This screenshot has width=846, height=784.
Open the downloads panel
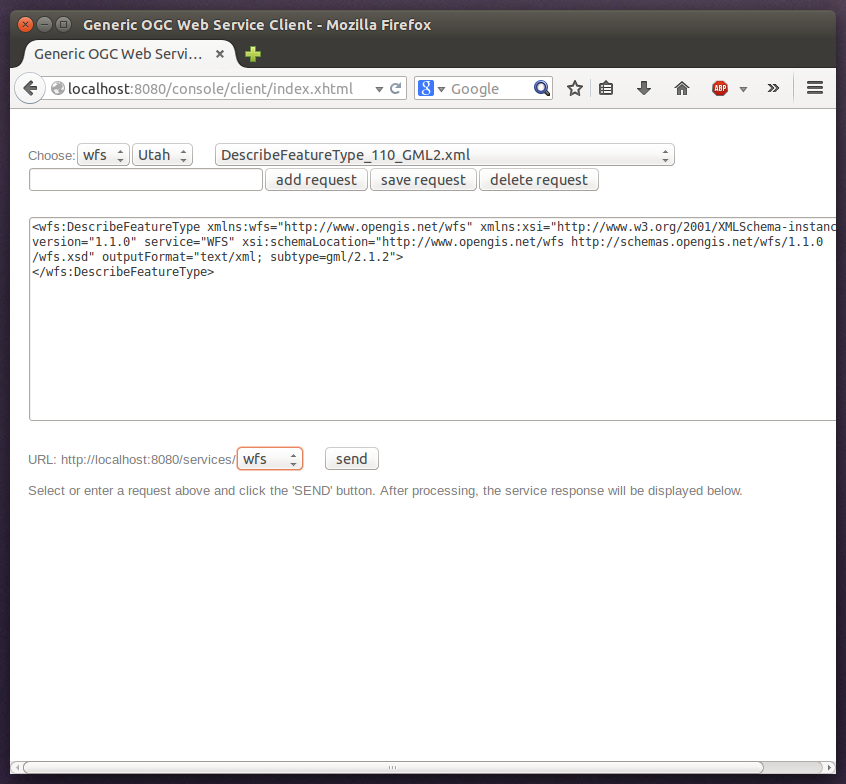pyautogui.click(x=643, y=88)
